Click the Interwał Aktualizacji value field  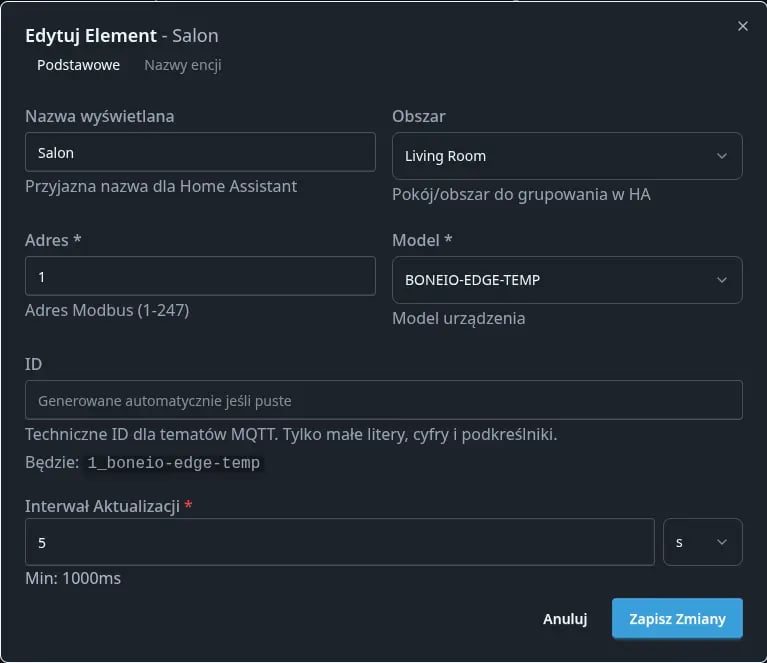coord(339,542)
